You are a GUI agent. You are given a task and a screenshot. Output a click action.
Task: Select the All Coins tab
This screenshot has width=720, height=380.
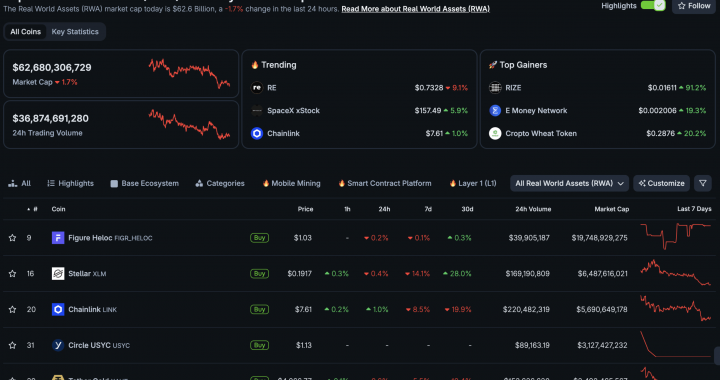point(26,32)
